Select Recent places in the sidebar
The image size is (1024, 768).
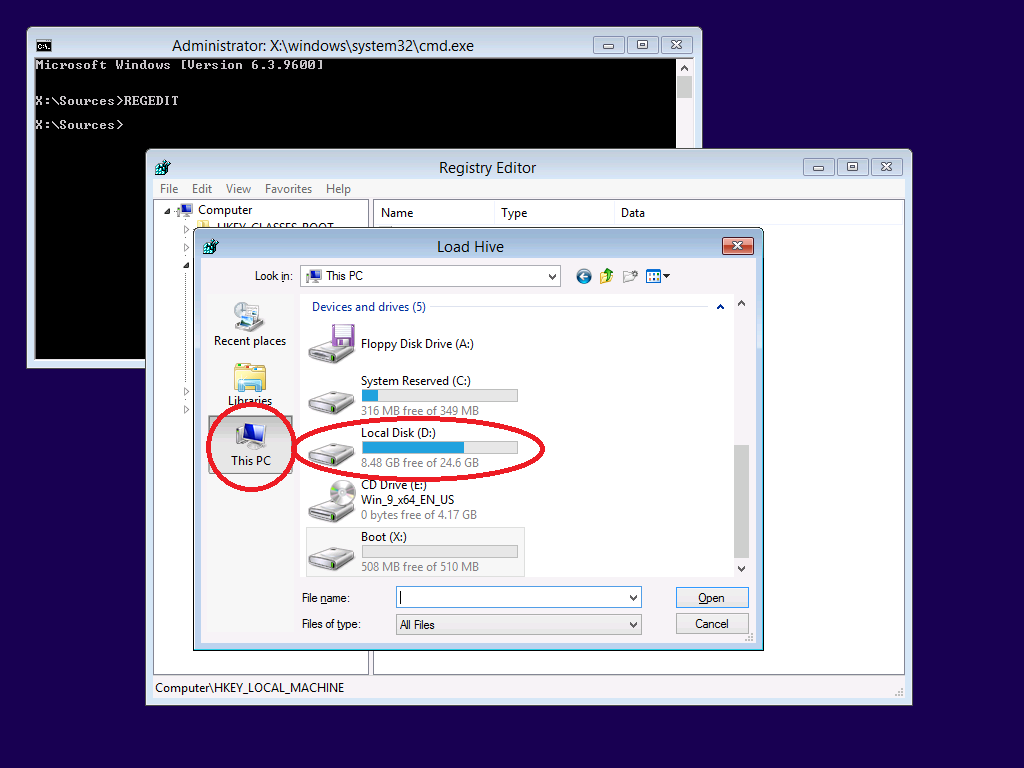249,325
